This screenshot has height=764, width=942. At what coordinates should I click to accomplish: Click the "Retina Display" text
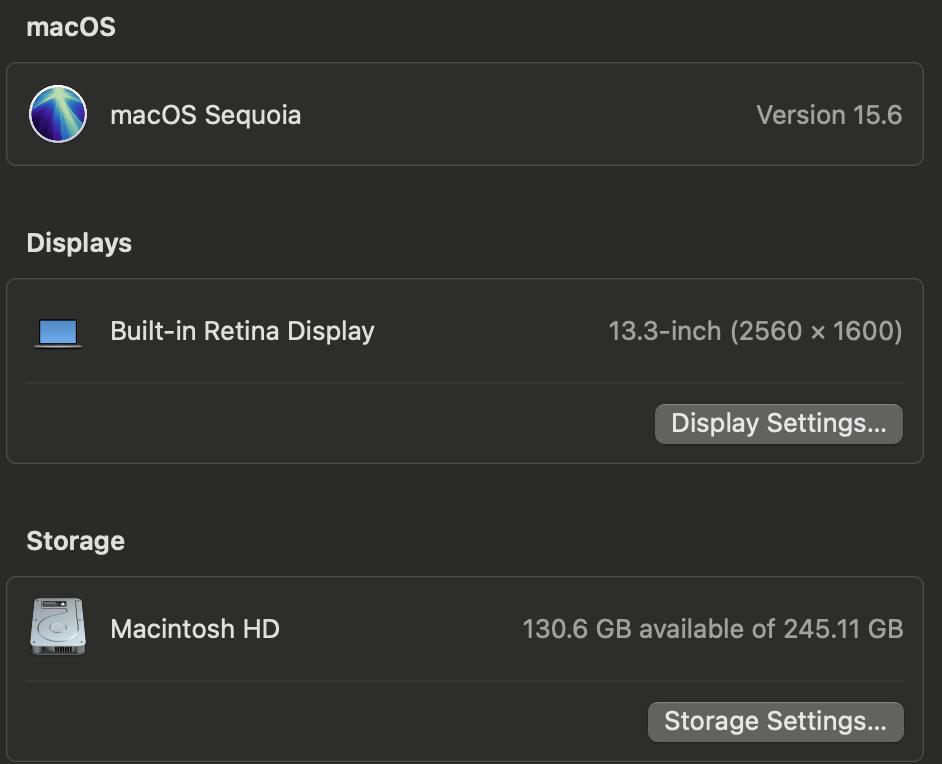[x=289, y=331]
